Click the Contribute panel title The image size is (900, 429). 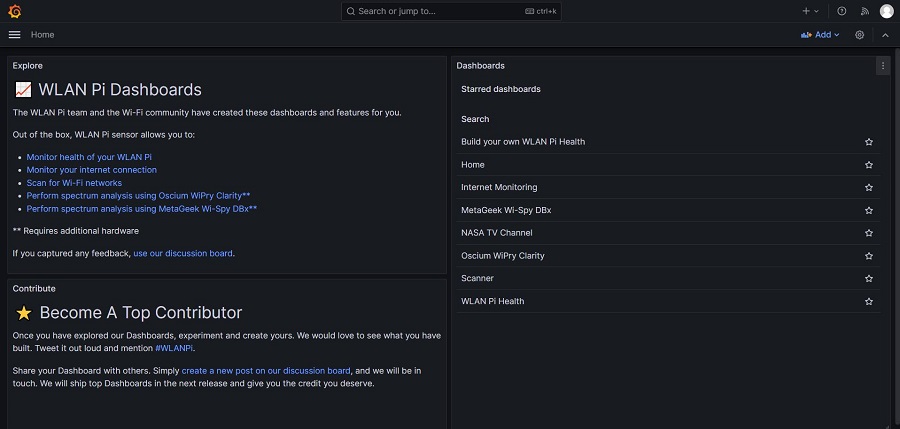34,289
